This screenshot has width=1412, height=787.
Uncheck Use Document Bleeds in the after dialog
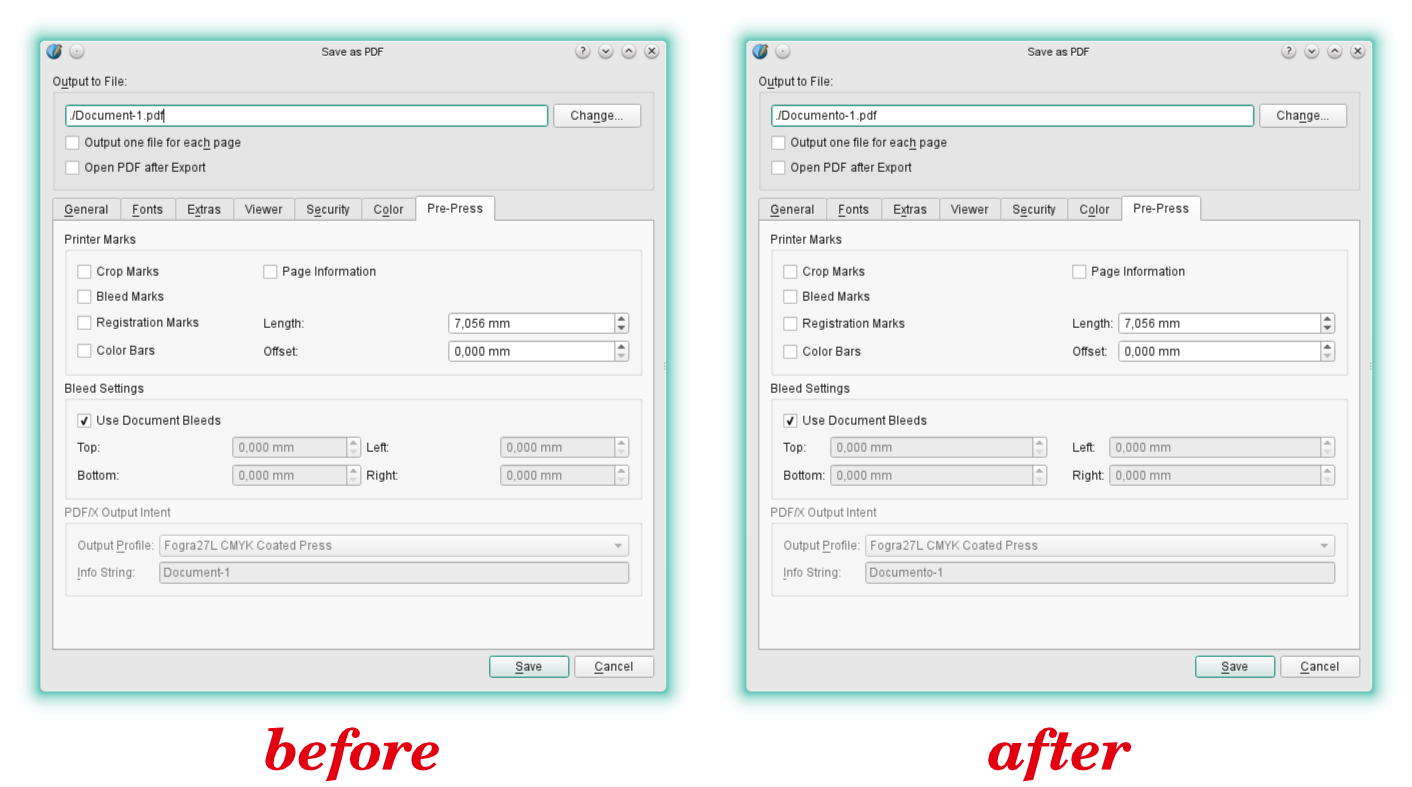791,421
